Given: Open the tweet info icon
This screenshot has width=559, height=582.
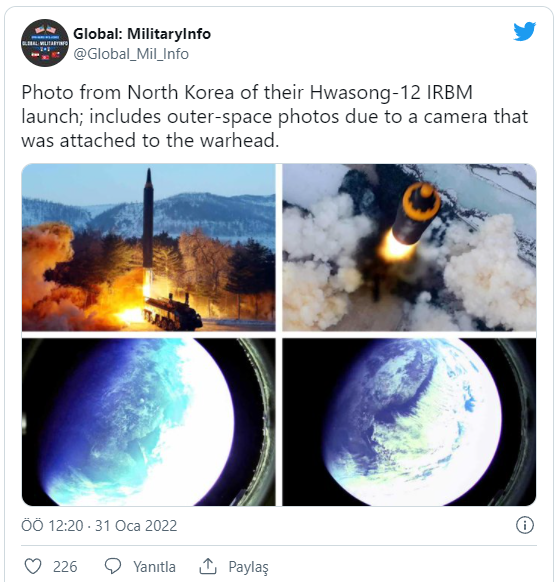Looking at the screenshot, I should tap(525, 525).
